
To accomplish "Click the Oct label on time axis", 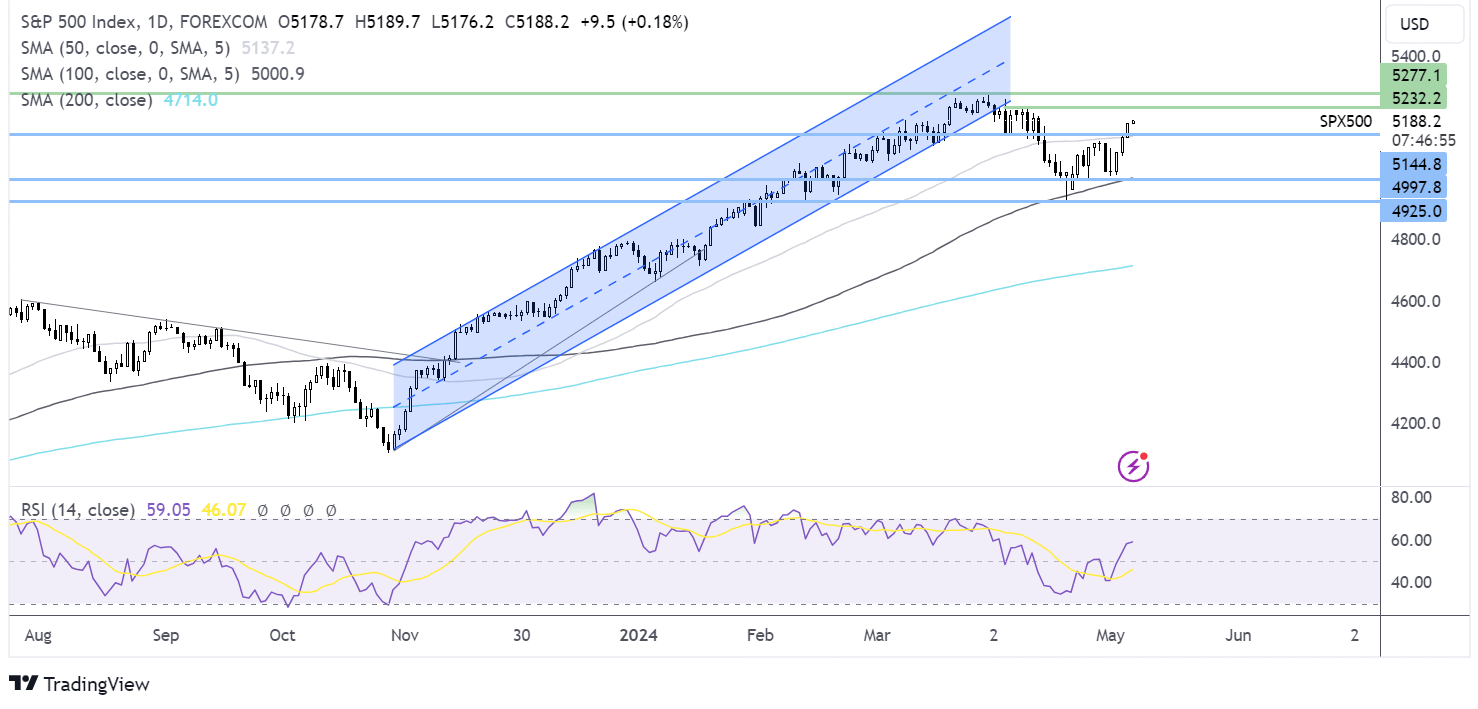I will click(x=284, y=636).
